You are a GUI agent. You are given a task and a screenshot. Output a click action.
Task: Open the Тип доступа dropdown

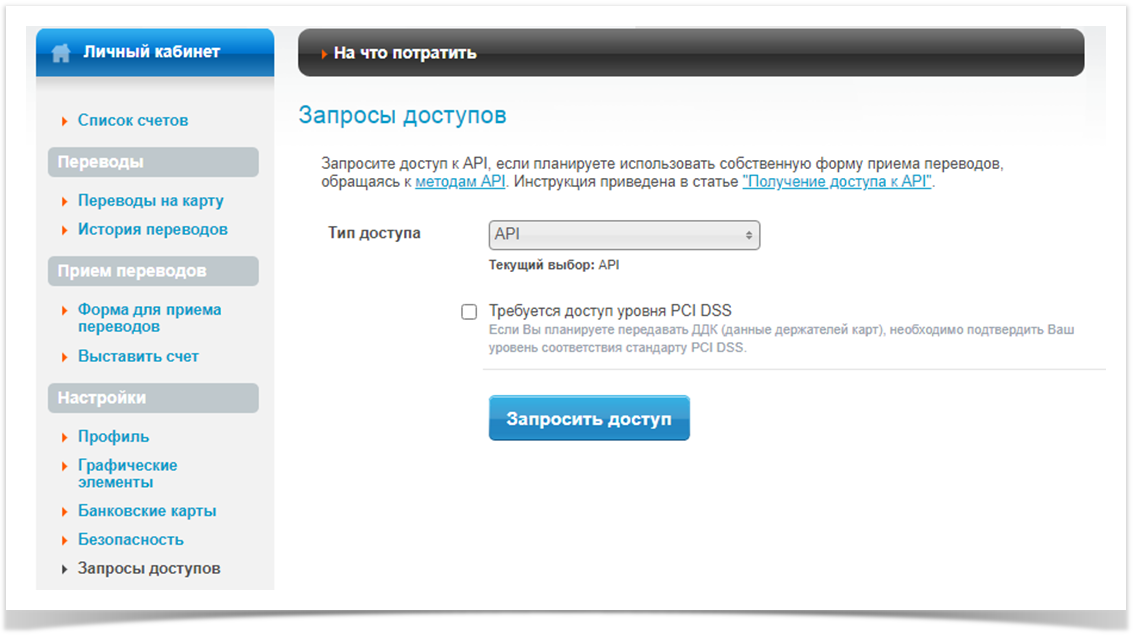click(x=624, y=235)
